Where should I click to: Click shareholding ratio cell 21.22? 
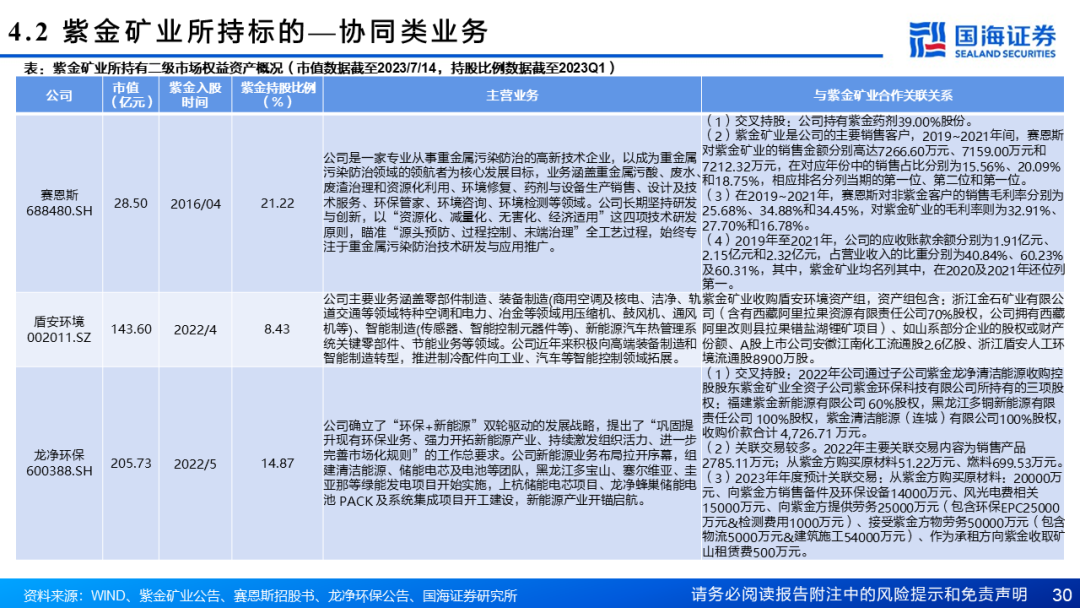coord(278,203)
